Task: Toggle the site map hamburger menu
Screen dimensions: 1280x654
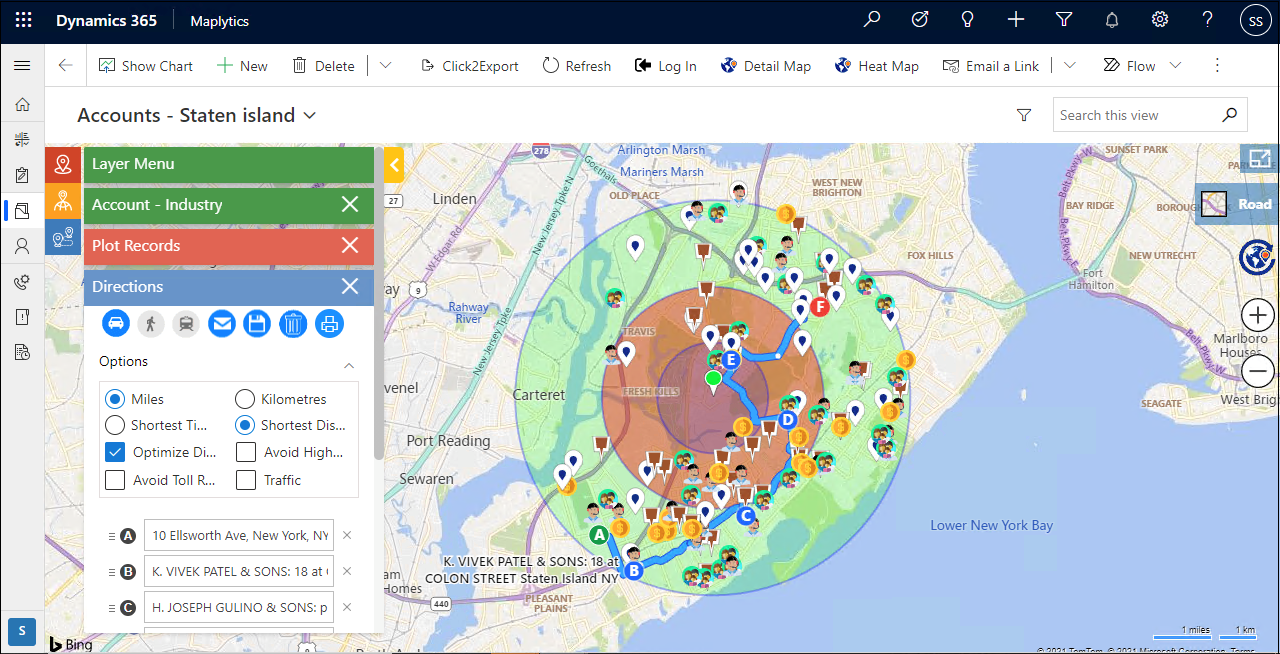Action: (22, 66)
